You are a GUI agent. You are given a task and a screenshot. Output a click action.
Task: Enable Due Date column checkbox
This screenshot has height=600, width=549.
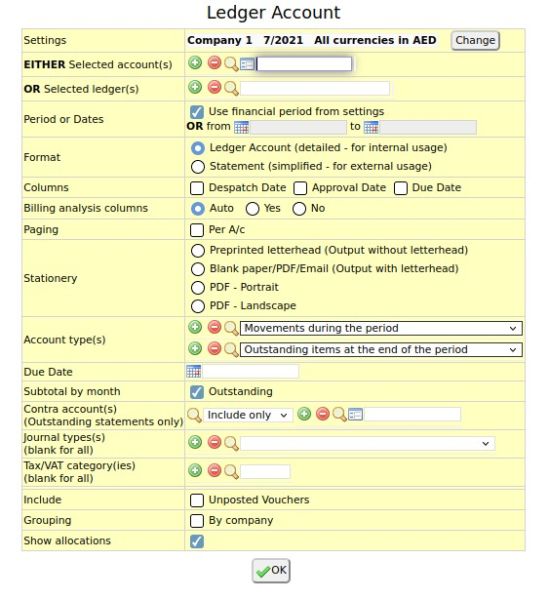click(401, 188)
